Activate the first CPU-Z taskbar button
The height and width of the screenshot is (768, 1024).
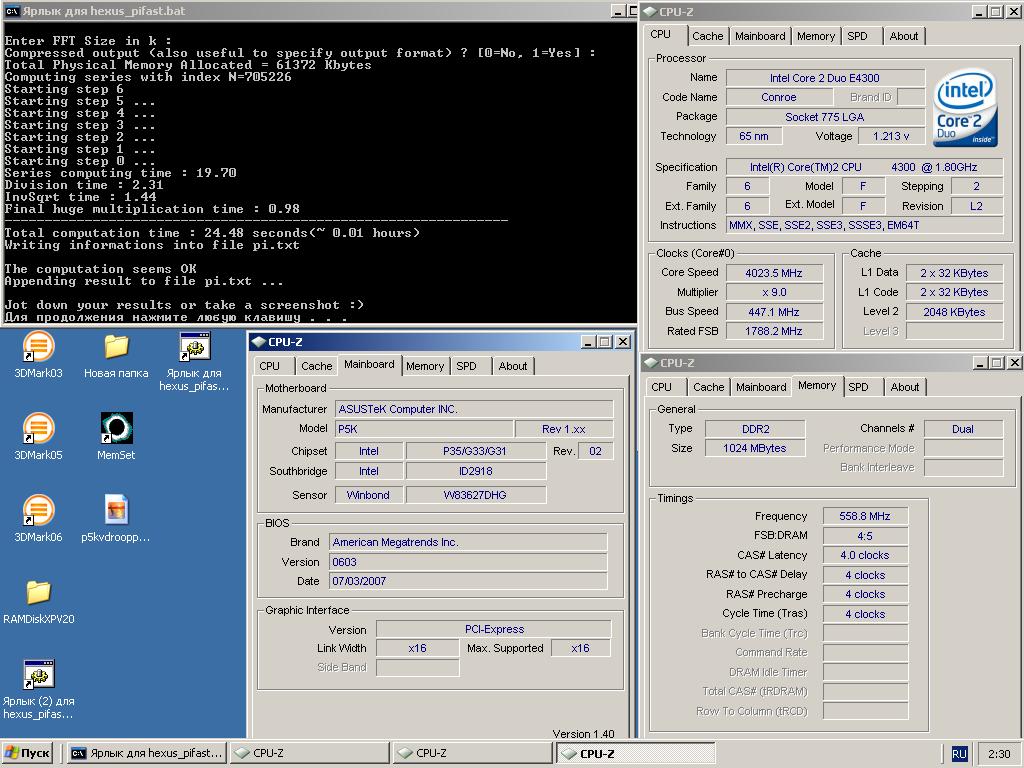[x=309, y=753]
